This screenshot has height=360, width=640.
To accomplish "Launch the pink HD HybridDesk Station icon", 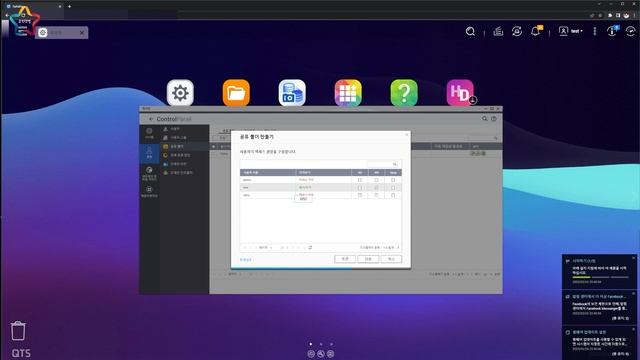I will (x=460, y=93).
